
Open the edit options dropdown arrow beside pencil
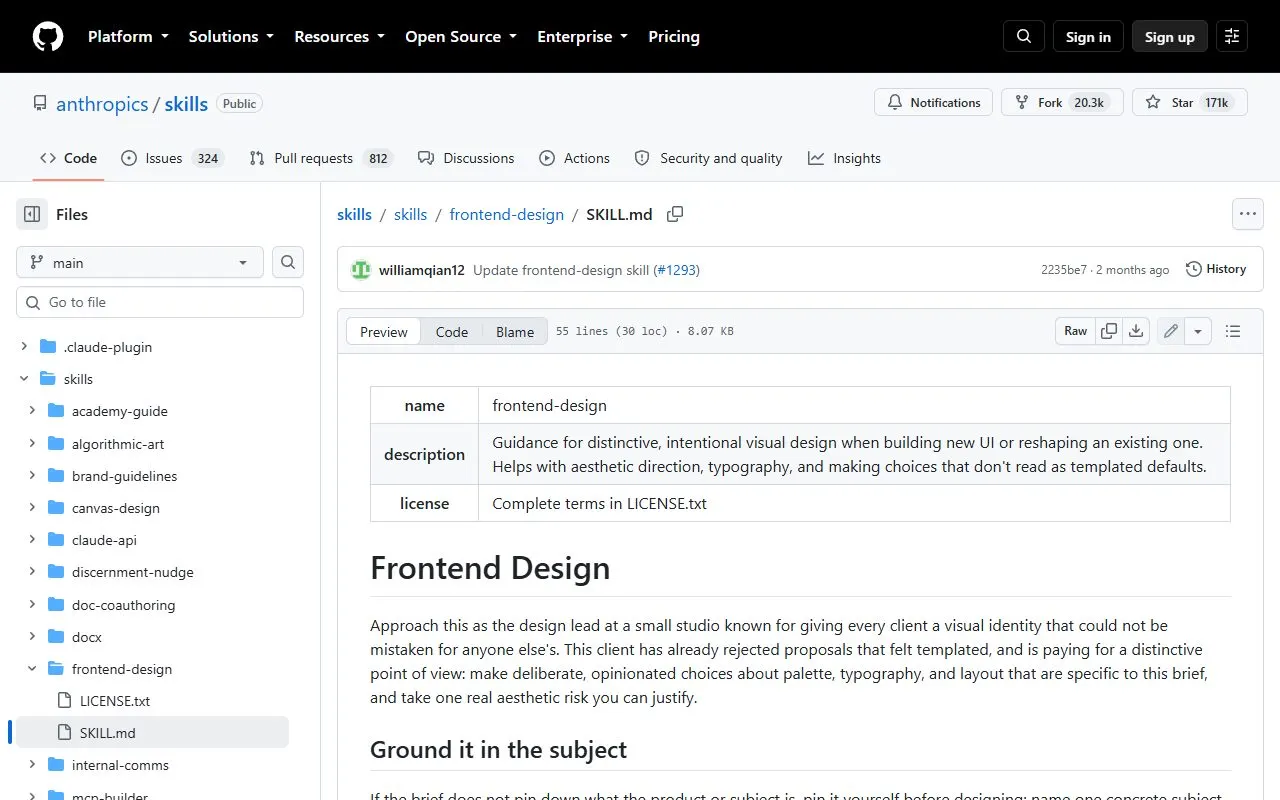point(1198,331)
